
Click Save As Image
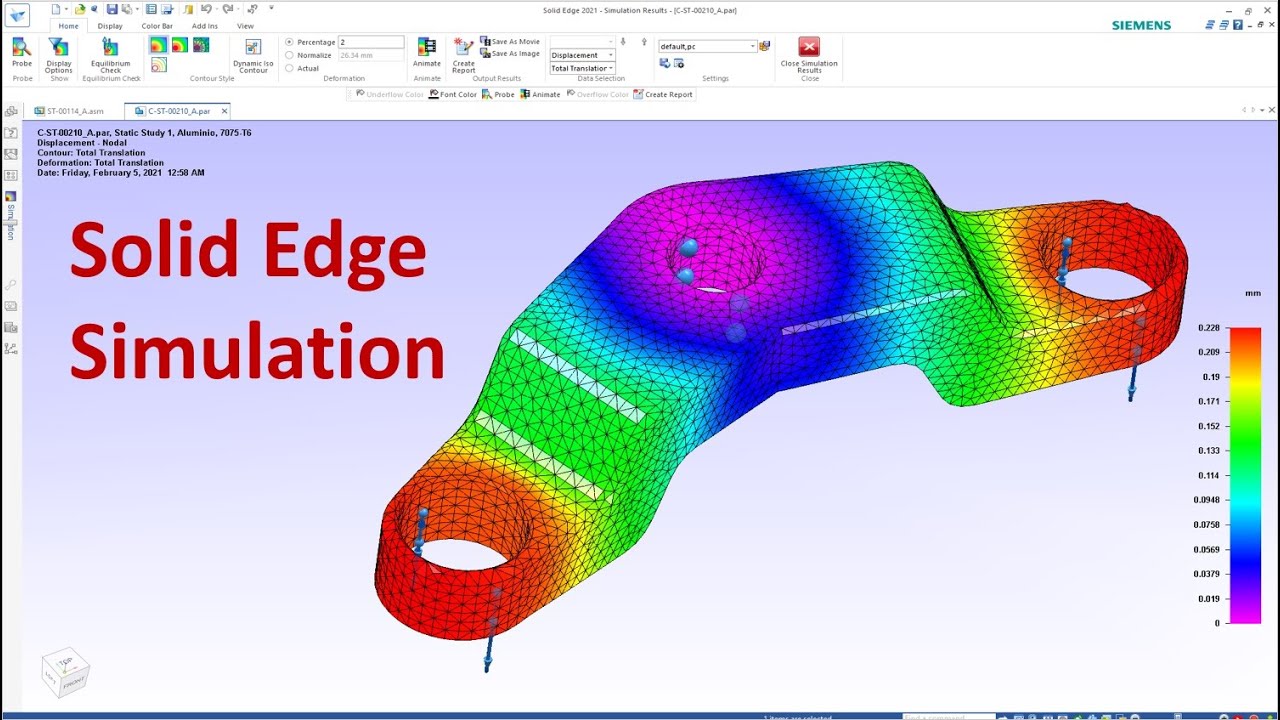coord(510,54)
